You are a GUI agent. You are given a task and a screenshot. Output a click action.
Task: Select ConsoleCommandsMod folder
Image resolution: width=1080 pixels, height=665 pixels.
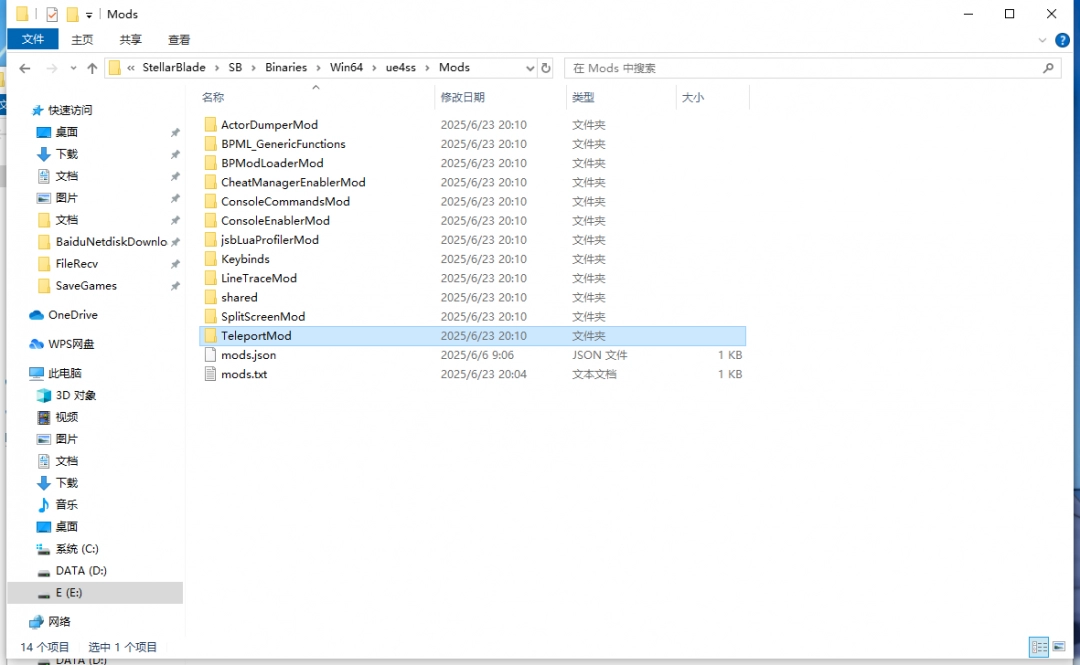(285, 202)
